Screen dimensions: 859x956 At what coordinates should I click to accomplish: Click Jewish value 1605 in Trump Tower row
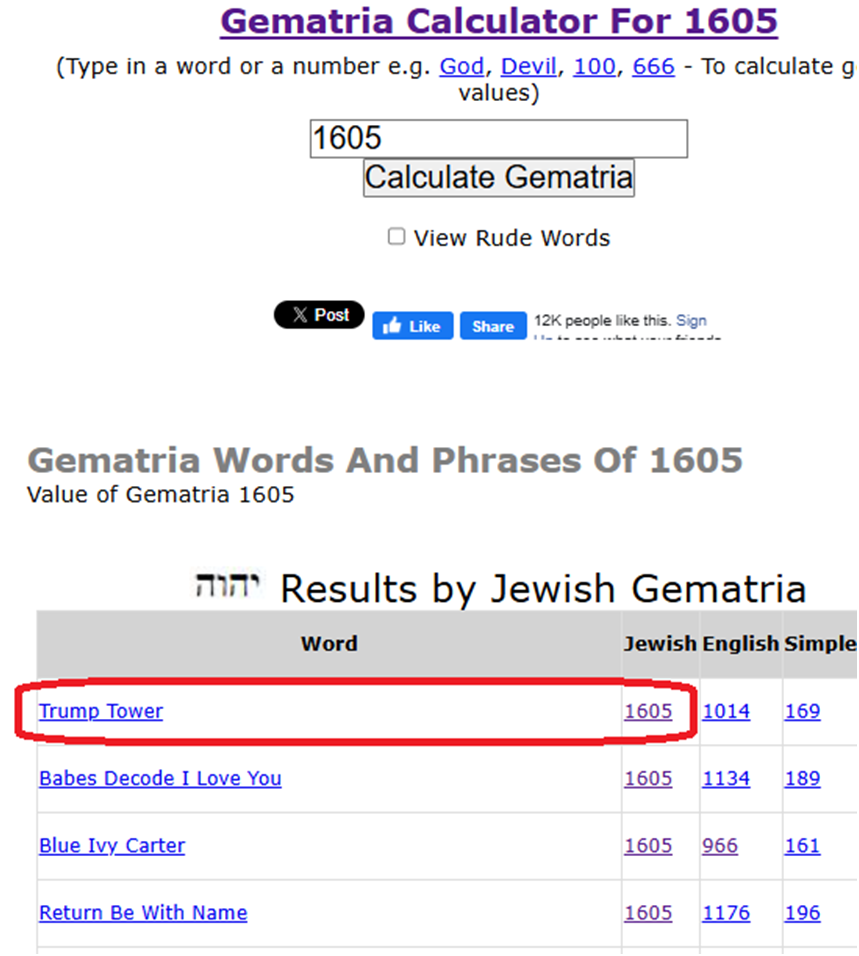point(648,711)
